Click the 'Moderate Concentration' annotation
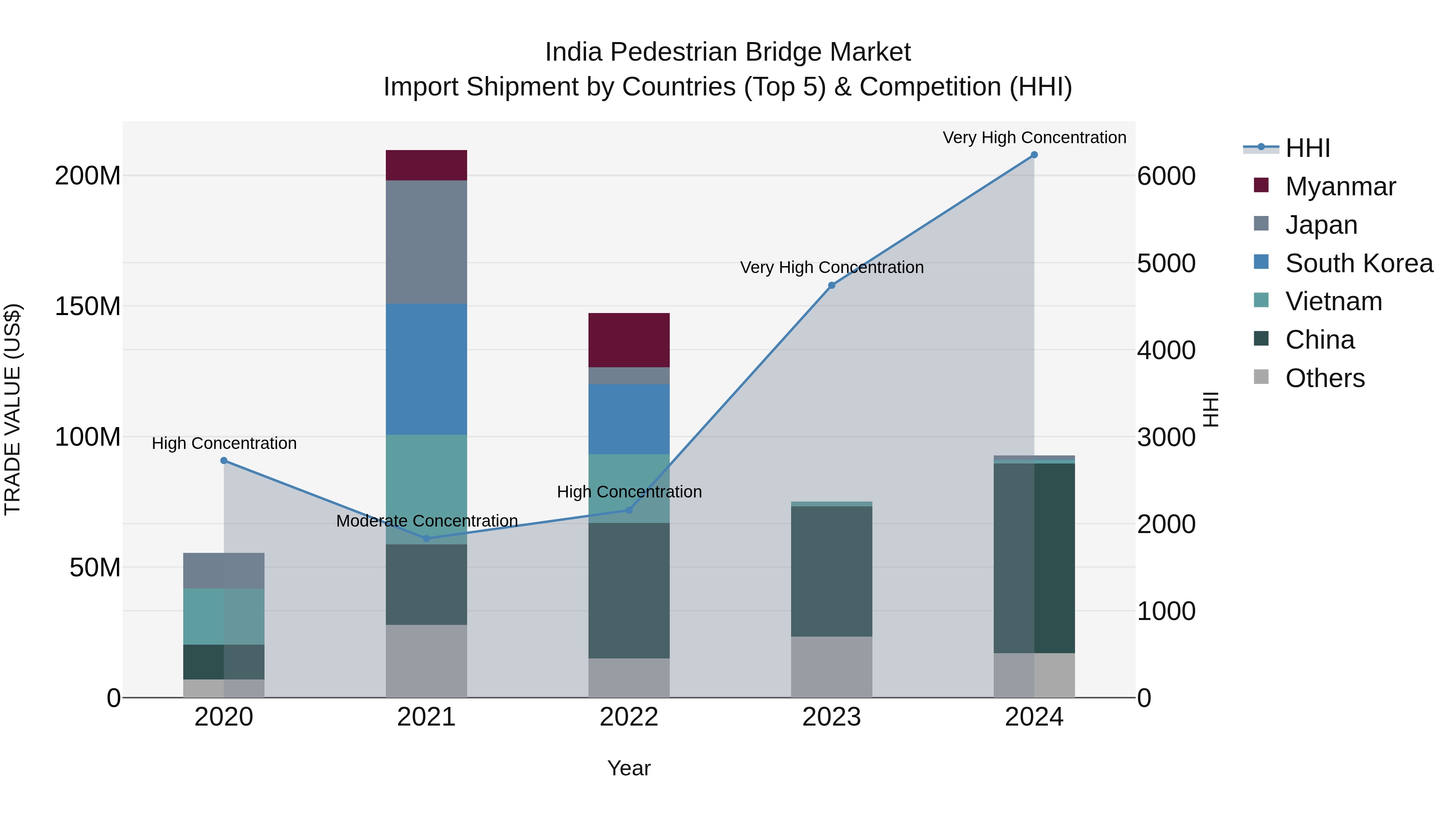The image size is (1456, 819). 427,521
